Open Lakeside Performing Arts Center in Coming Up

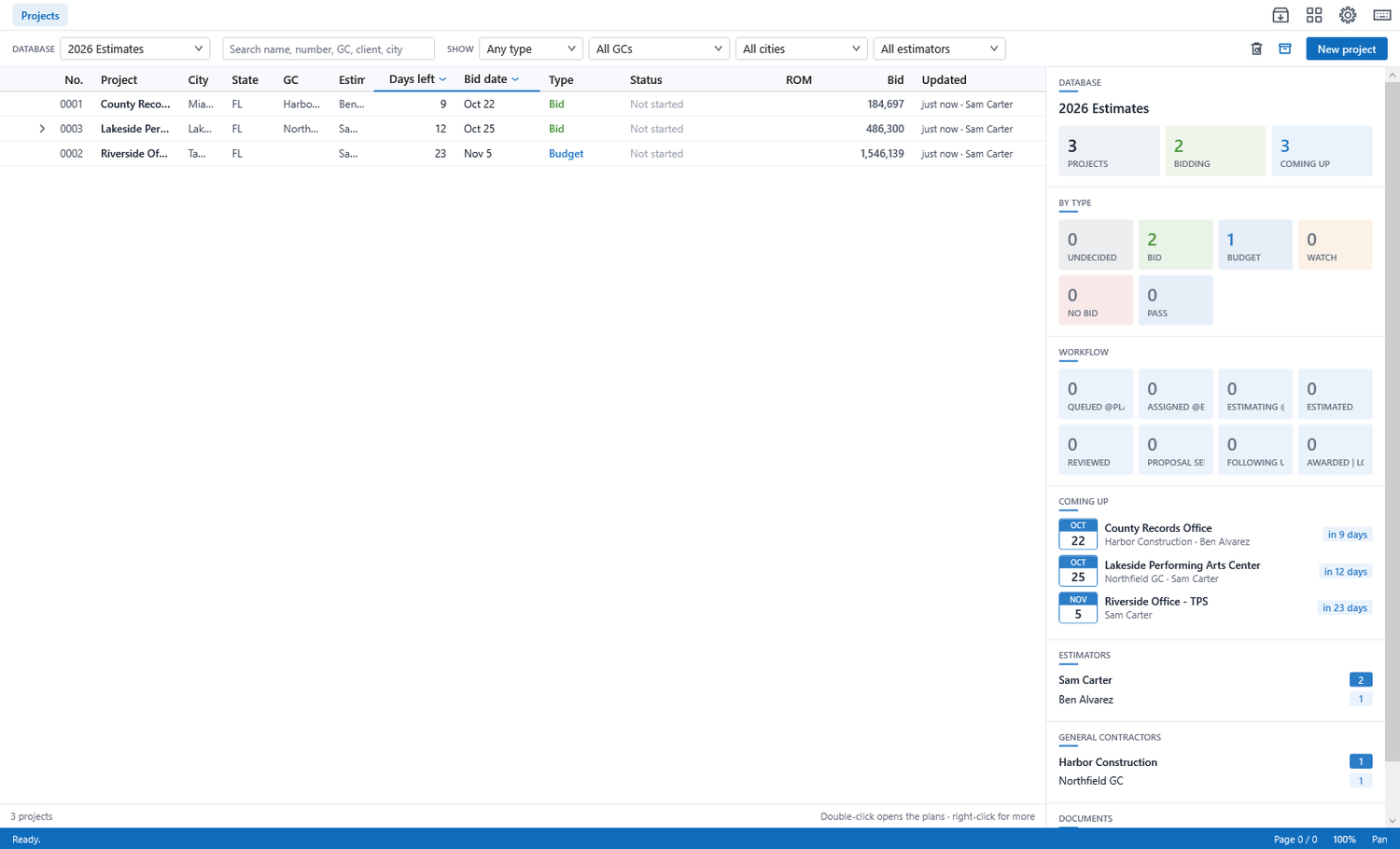coord(1215,571)
